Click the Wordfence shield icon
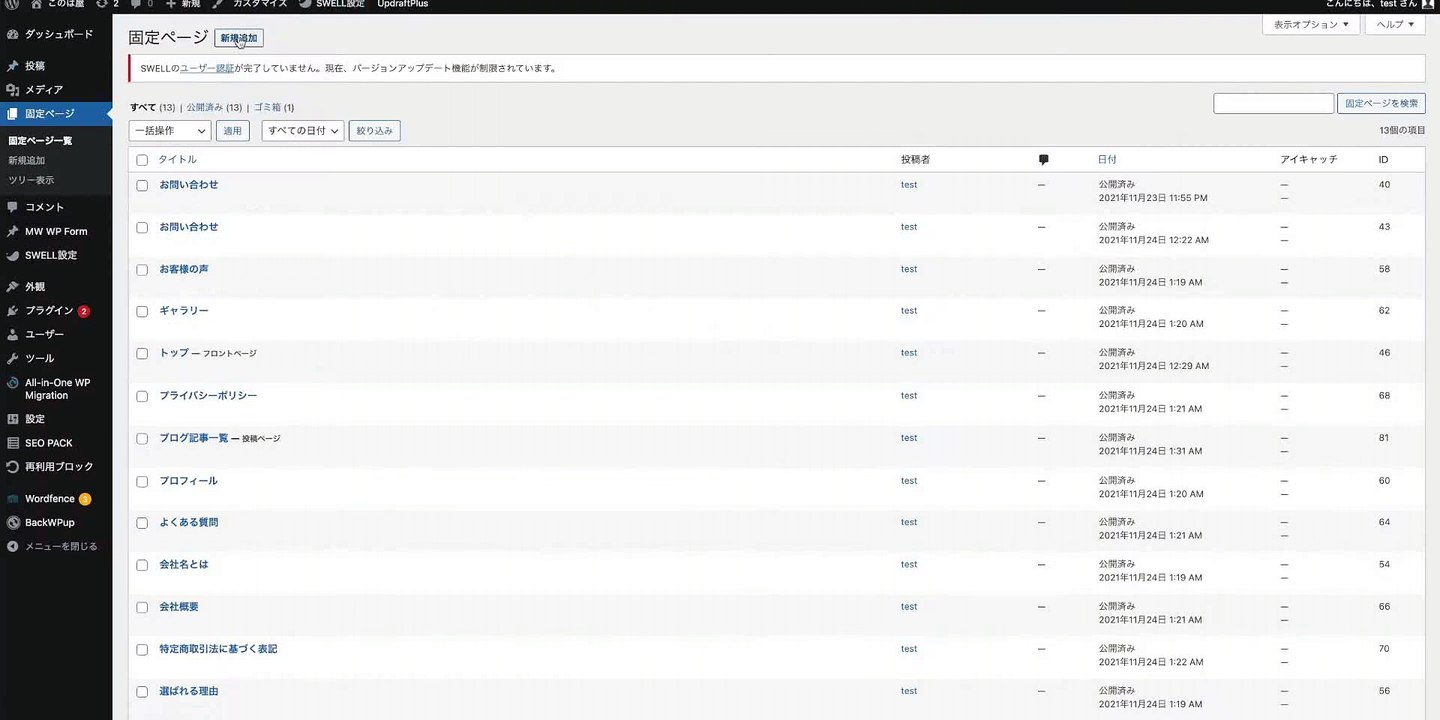Screen dimensions: 1440x720 12,499
